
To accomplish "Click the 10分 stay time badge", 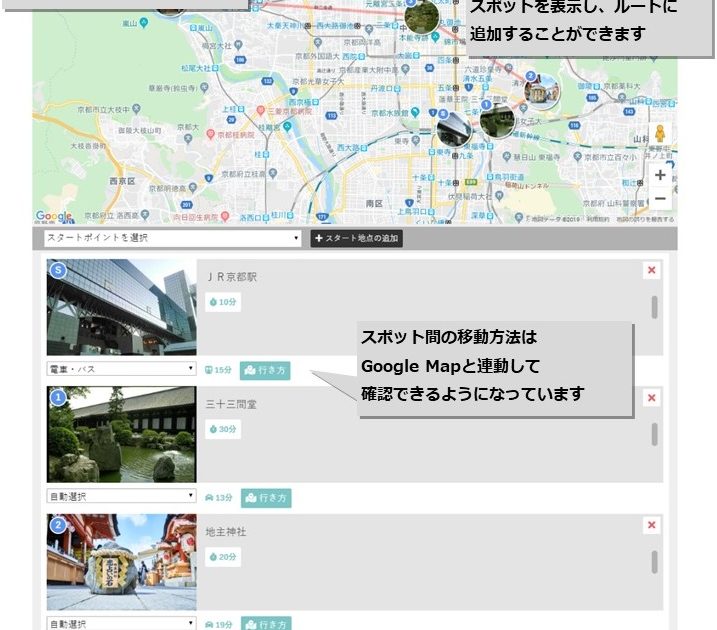I will tap(222, 302).
